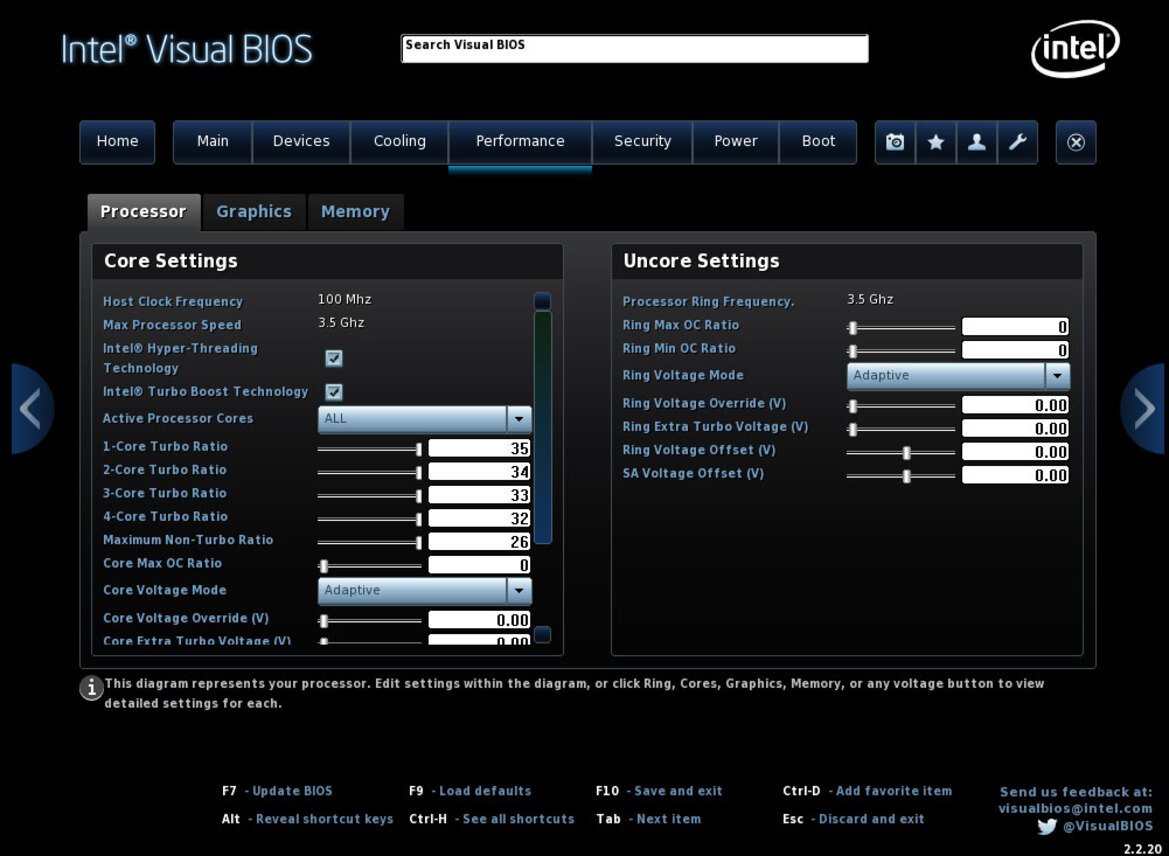Open the Power menu tab

click(736, 142)
